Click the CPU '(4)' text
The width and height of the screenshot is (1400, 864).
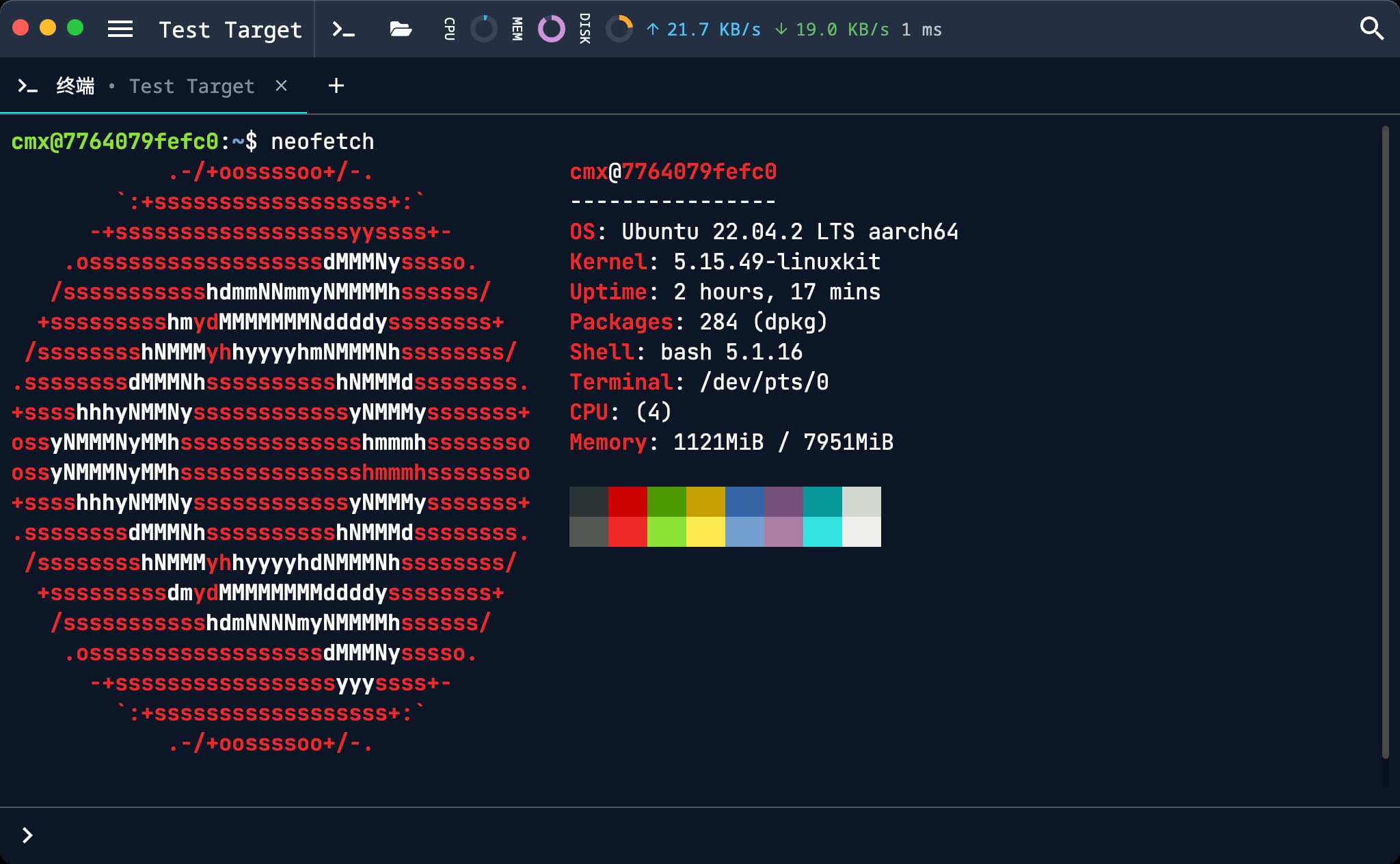tap(654, 412)
